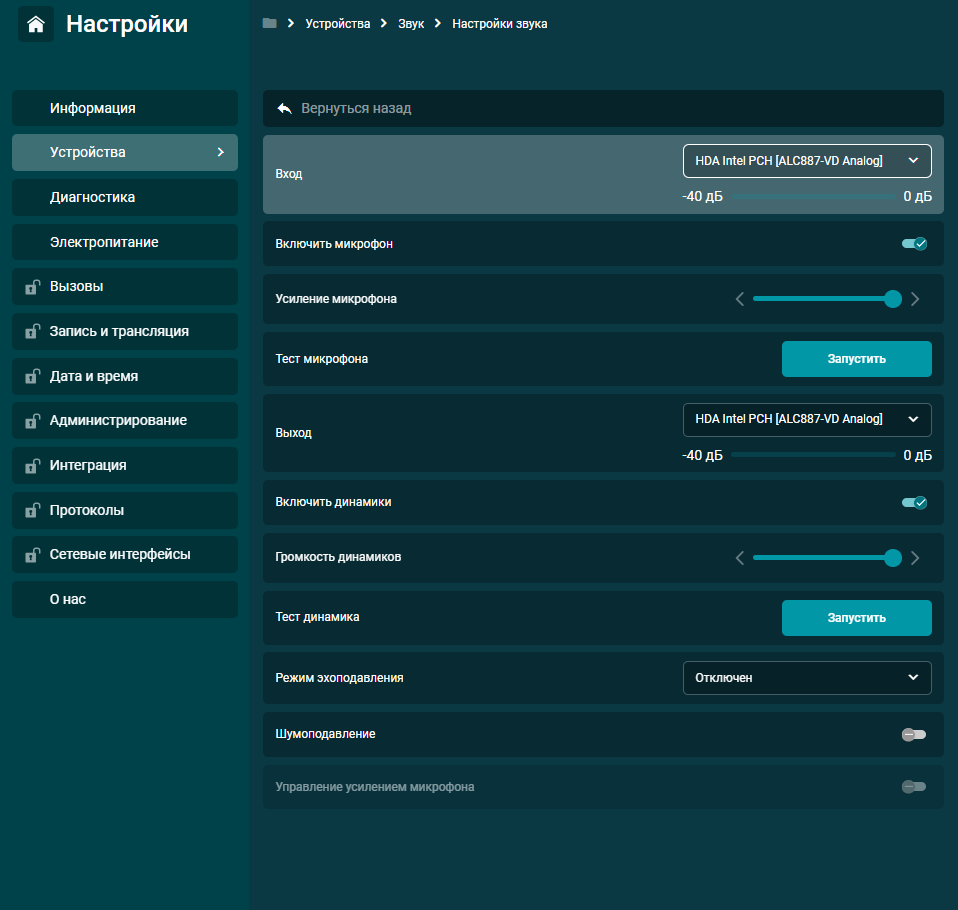Click the lock icon beside Вызовы
This screenshot has width=958, height=910.
(32, 287)
